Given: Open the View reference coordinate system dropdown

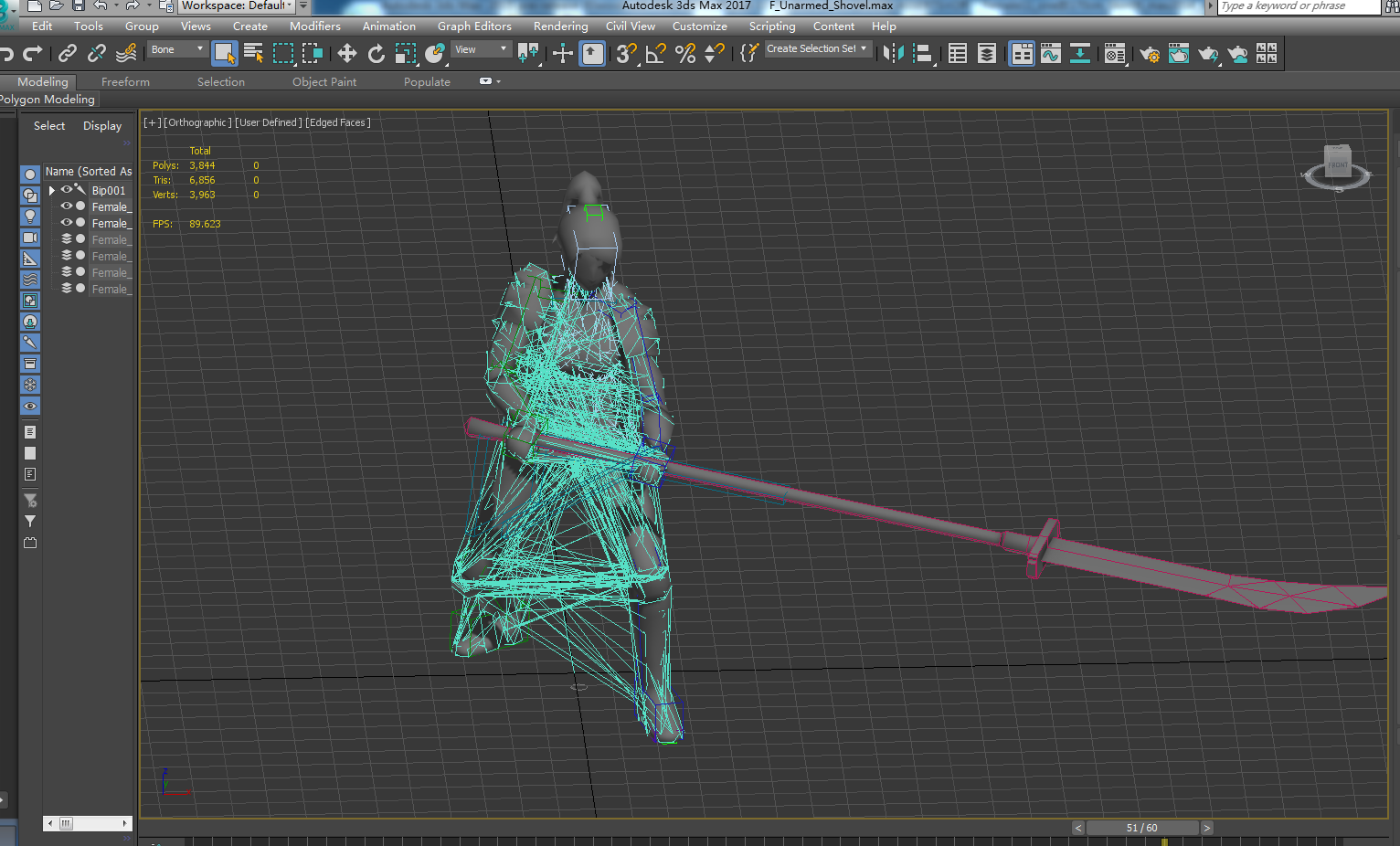Looking at the screenshot, I should pos(481,49).
